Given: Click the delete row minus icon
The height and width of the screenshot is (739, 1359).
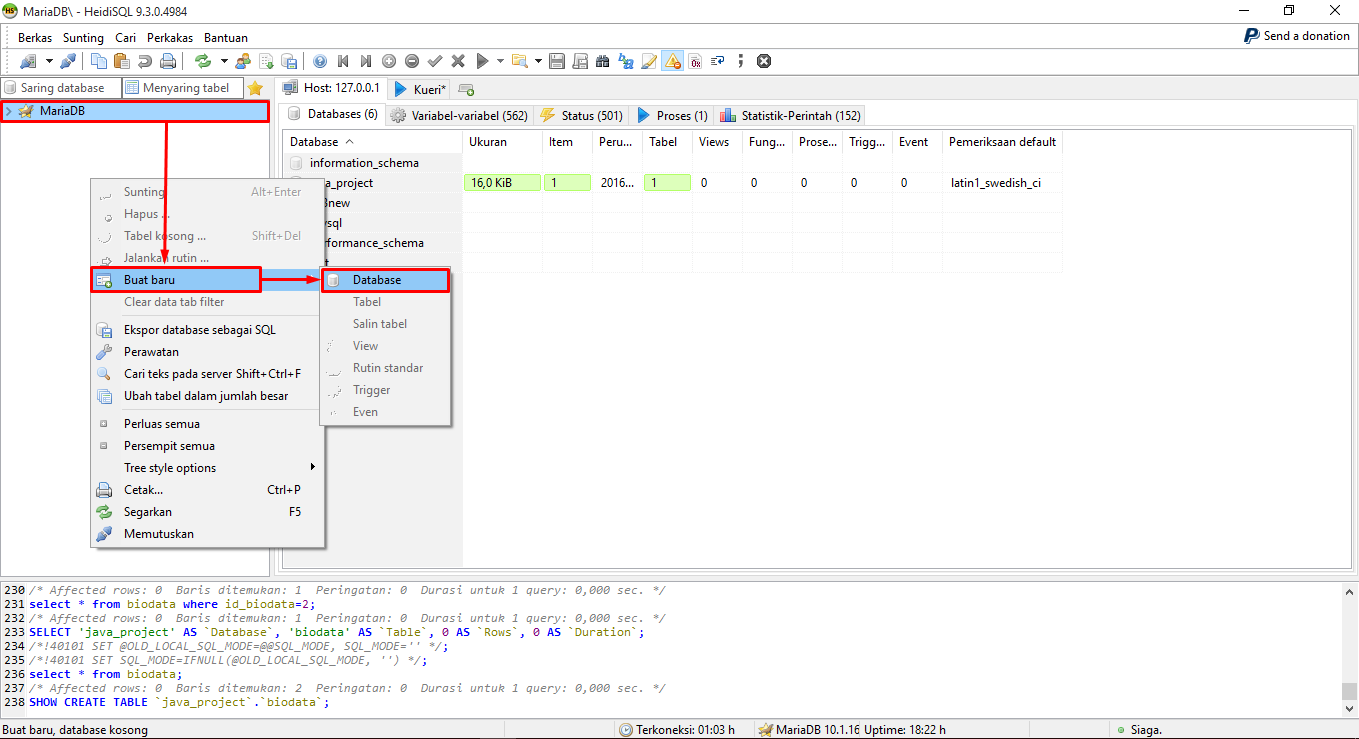Looking at the screenshot, I should (412, 61).
